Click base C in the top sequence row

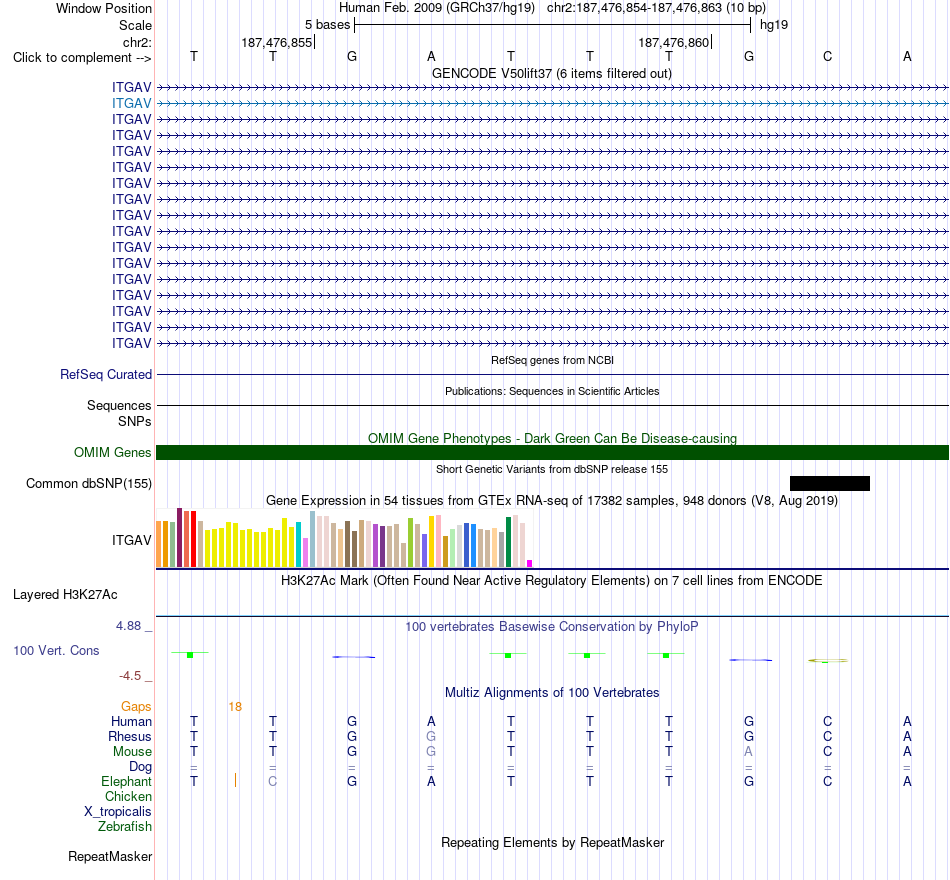(x=828, y=56)
